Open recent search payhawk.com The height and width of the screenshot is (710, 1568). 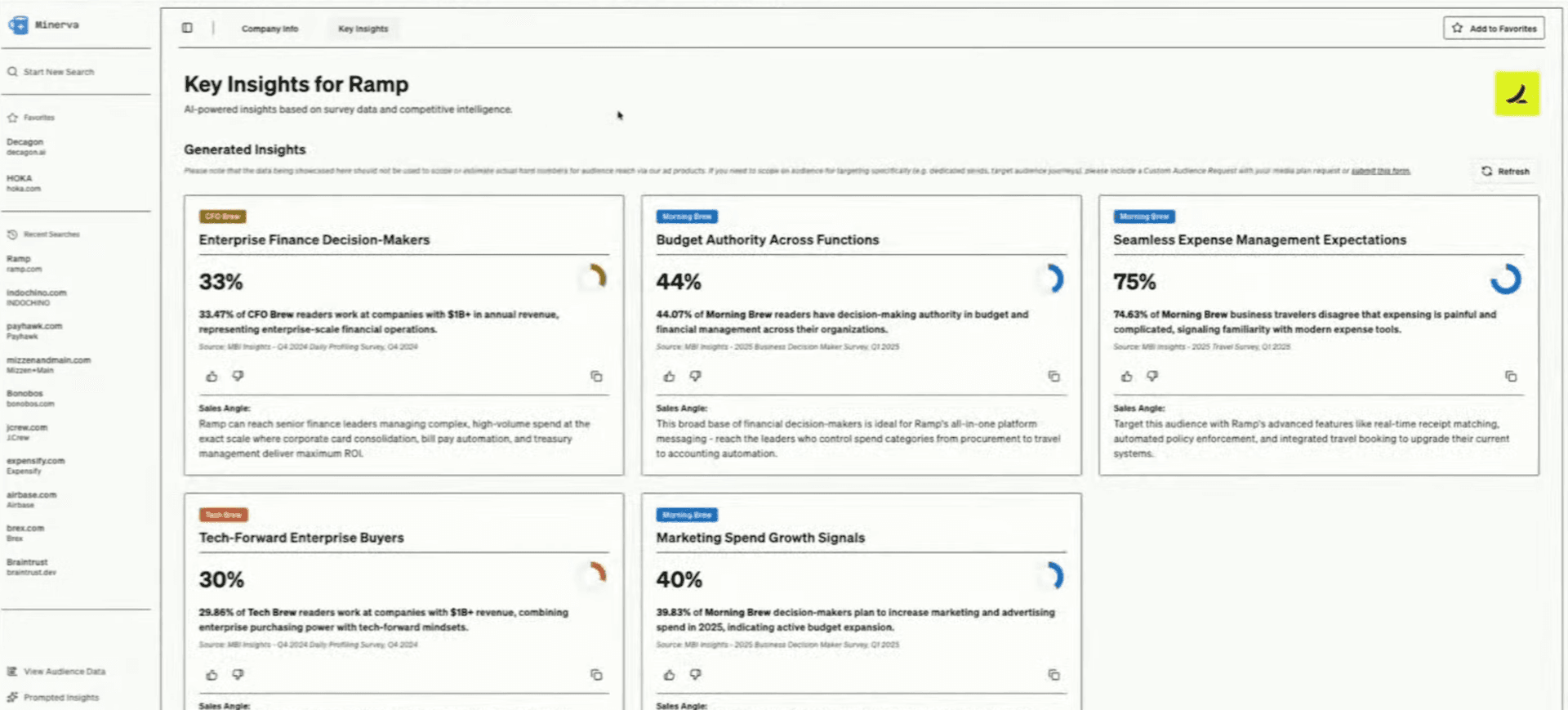(x=34, y=331)
